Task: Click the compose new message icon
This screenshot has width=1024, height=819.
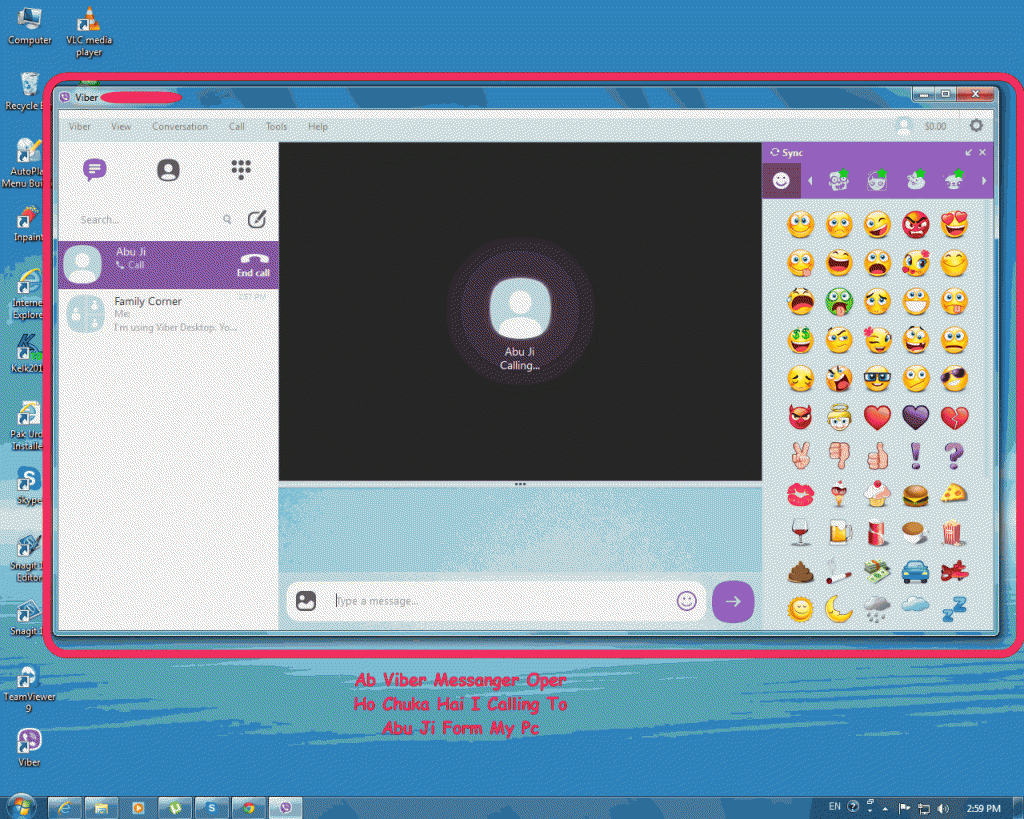Action: pos(257,219)
